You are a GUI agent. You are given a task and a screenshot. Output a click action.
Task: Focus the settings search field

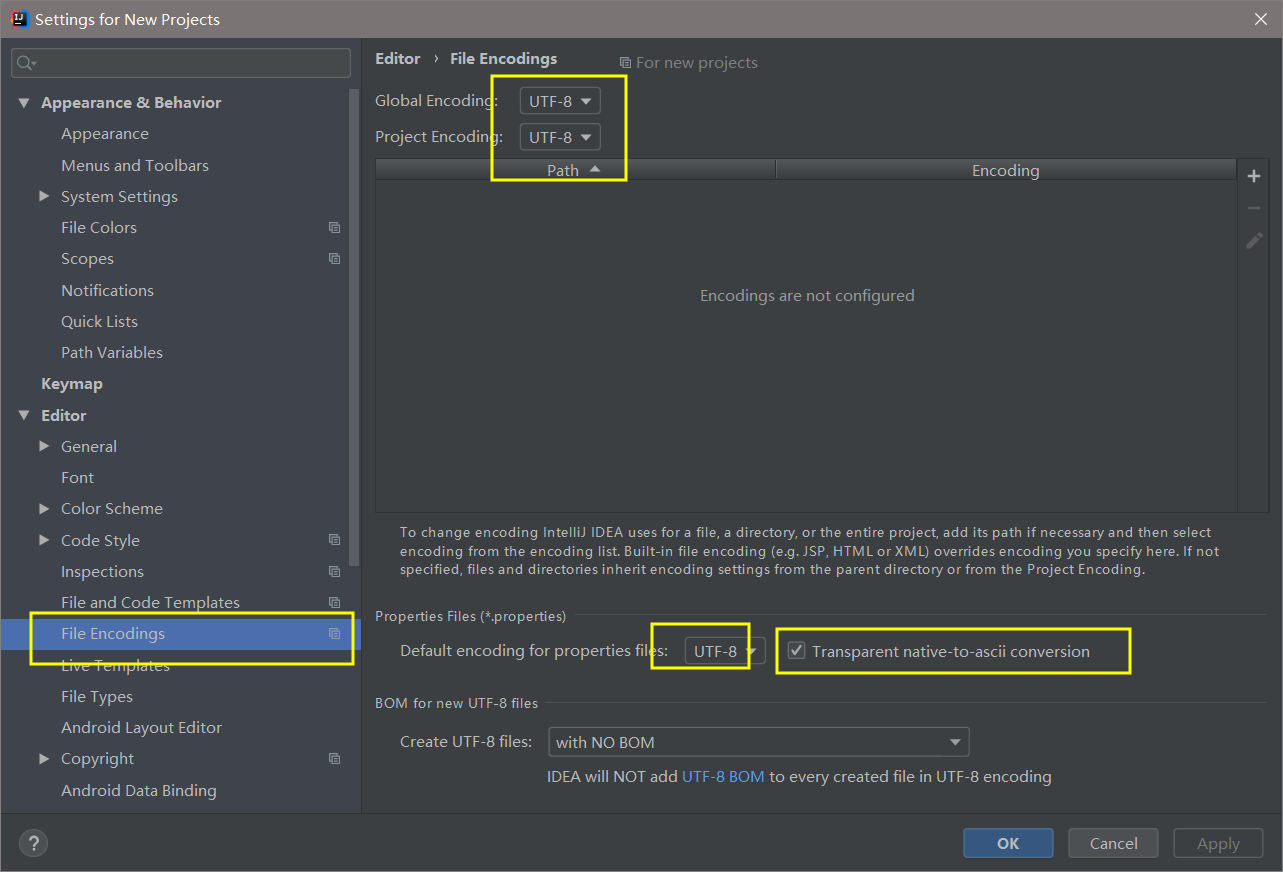[x=181, y=63]
